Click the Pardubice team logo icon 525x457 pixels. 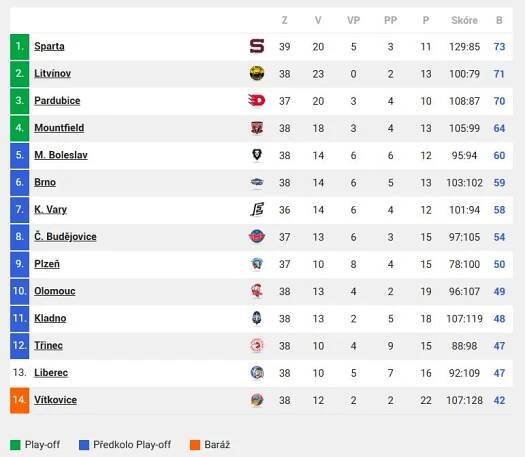[x=257, y=100]
